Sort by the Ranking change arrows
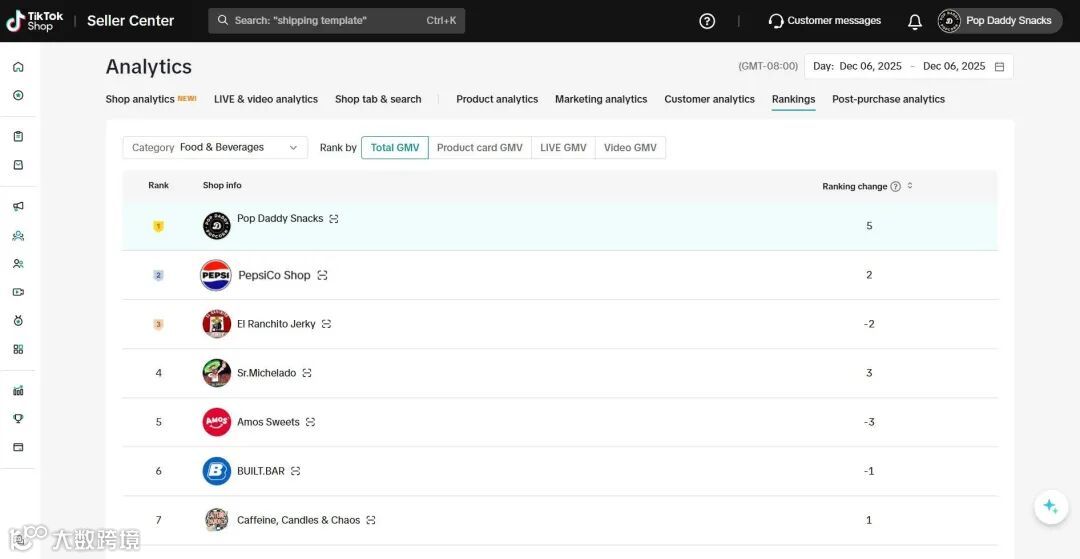The width and height of the screenshot is (1080, 559). pos(910,186)
